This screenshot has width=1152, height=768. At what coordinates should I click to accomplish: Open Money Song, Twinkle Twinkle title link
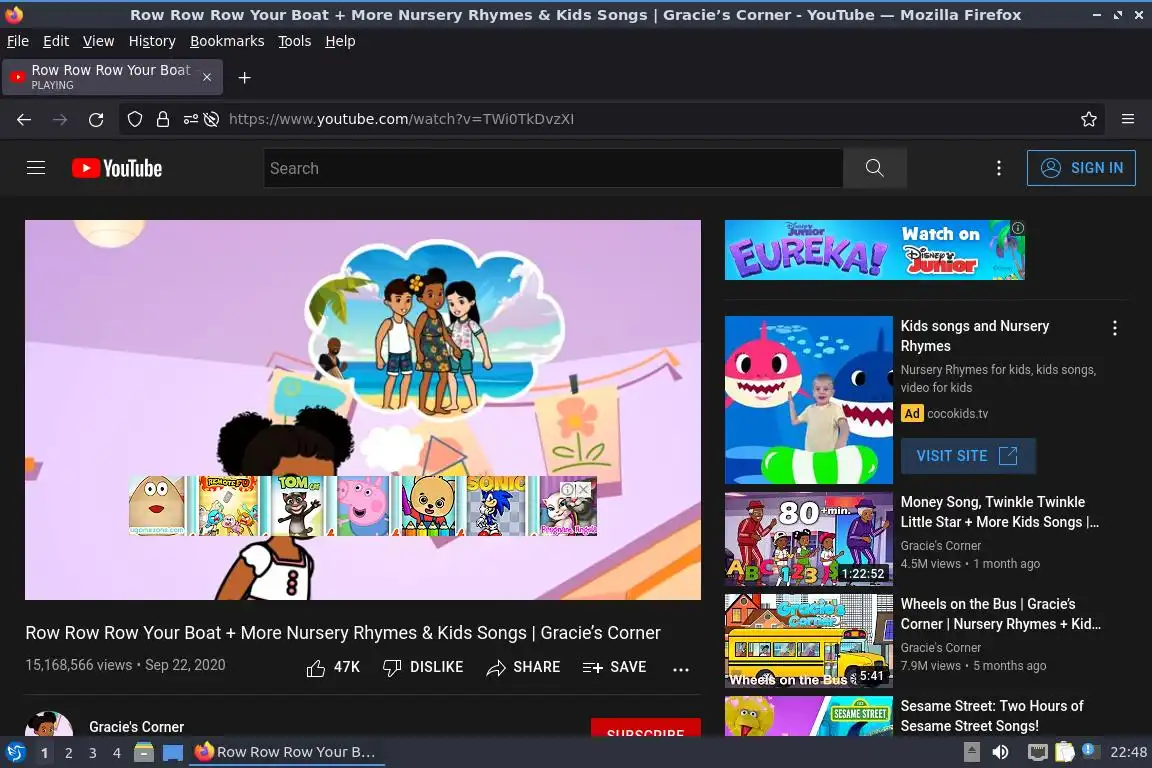coord(999,512)
